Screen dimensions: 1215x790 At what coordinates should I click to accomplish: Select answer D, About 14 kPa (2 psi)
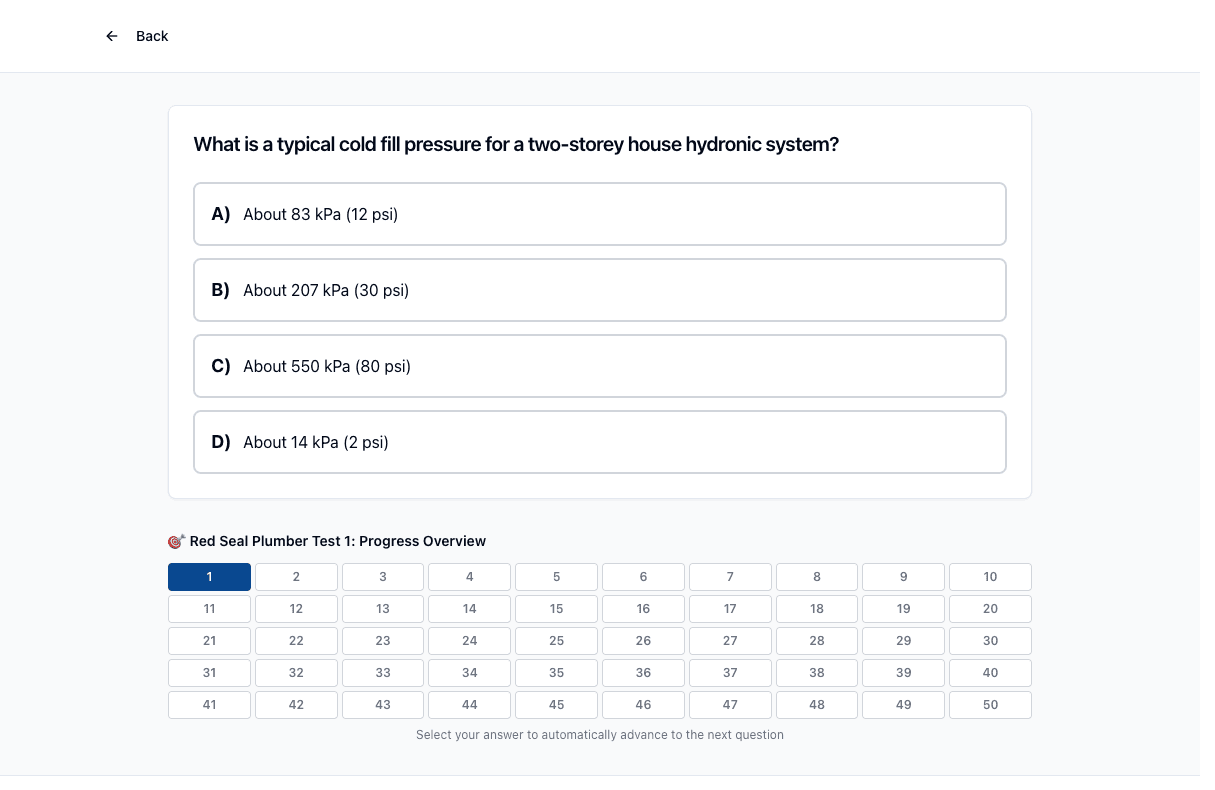pyautogui.click(x=600, y=442)
